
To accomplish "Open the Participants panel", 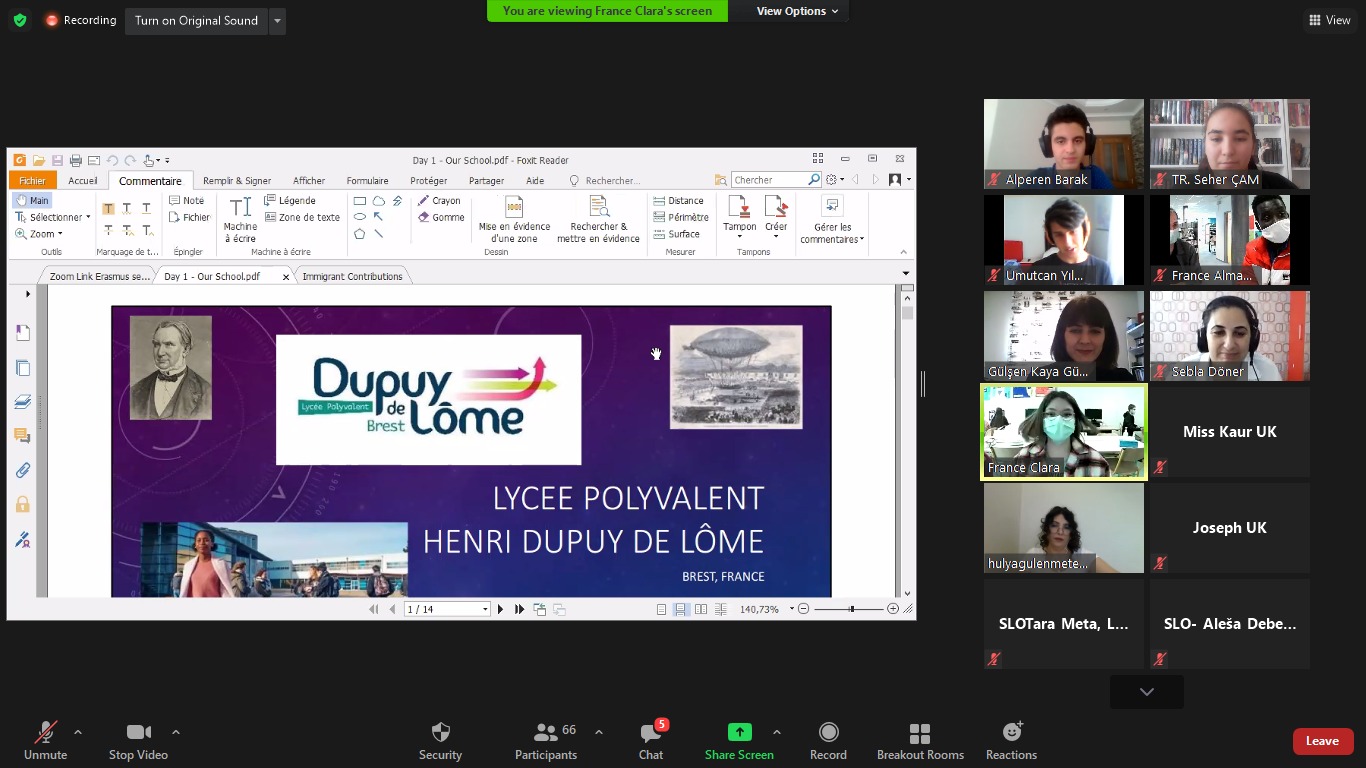I will click(x=546, y=742).
